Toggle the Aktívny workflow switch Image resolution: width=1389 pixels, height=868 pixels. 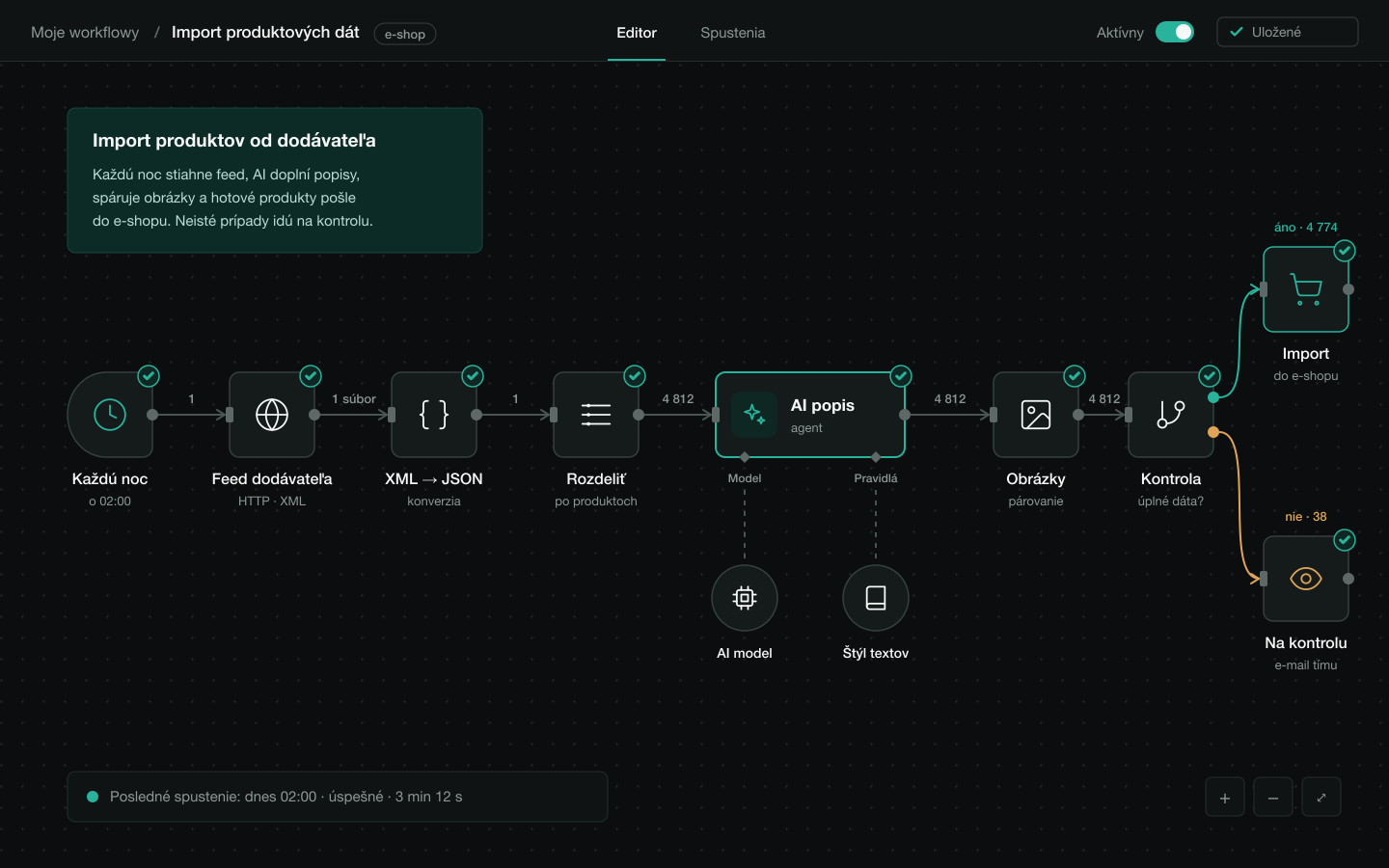(x=1175, y=32)
